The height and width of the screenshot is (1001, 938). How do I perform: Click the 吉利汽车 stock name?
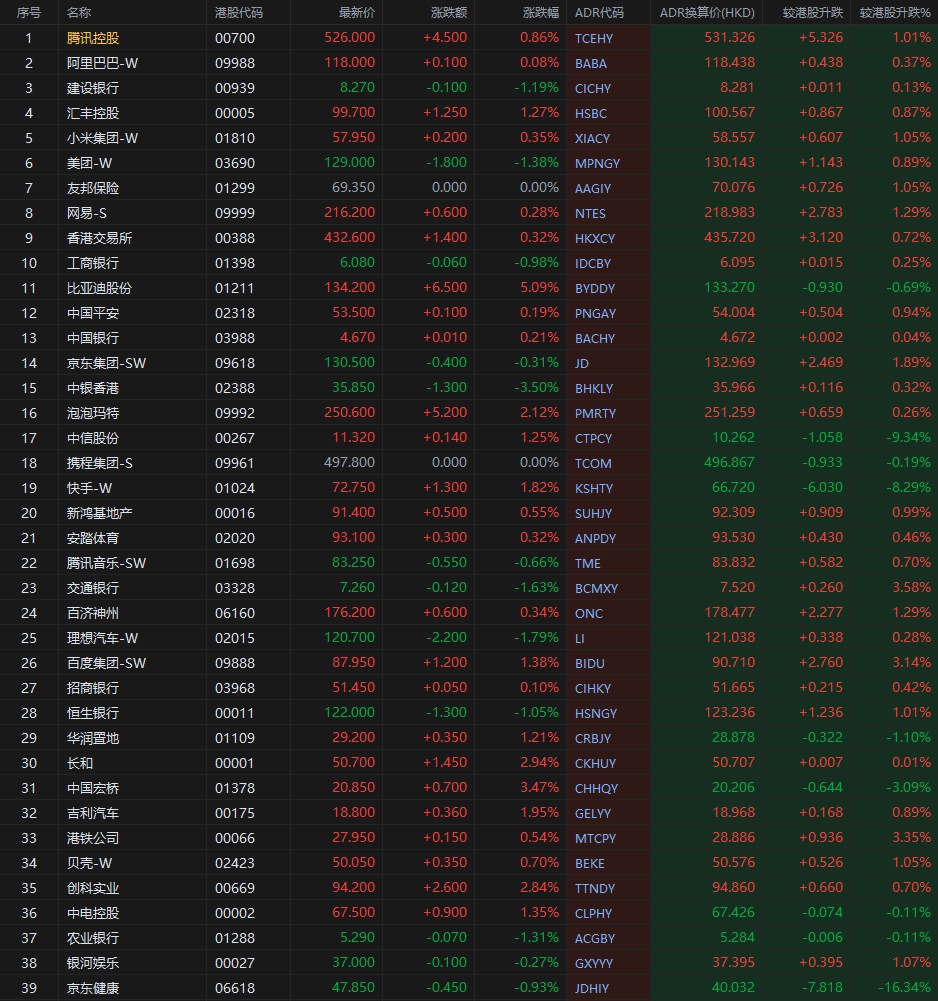93,813
